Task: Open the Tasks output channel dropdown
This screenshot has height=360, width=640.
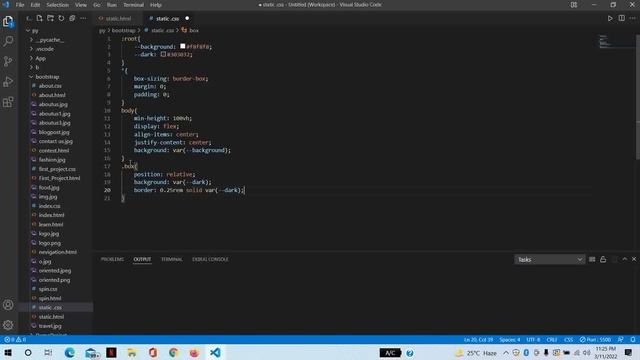Action: pos(549,260)
